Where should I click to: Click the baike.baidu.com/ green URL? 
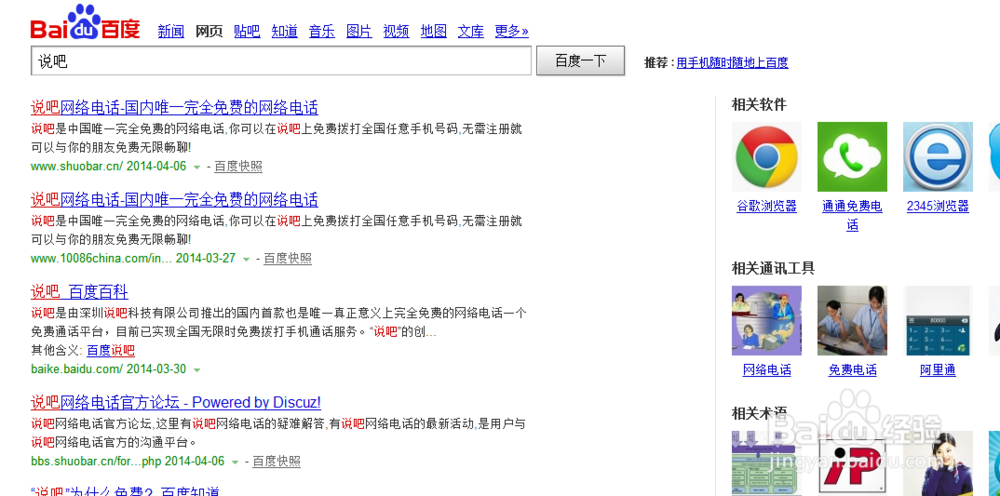tap(77, 368)
